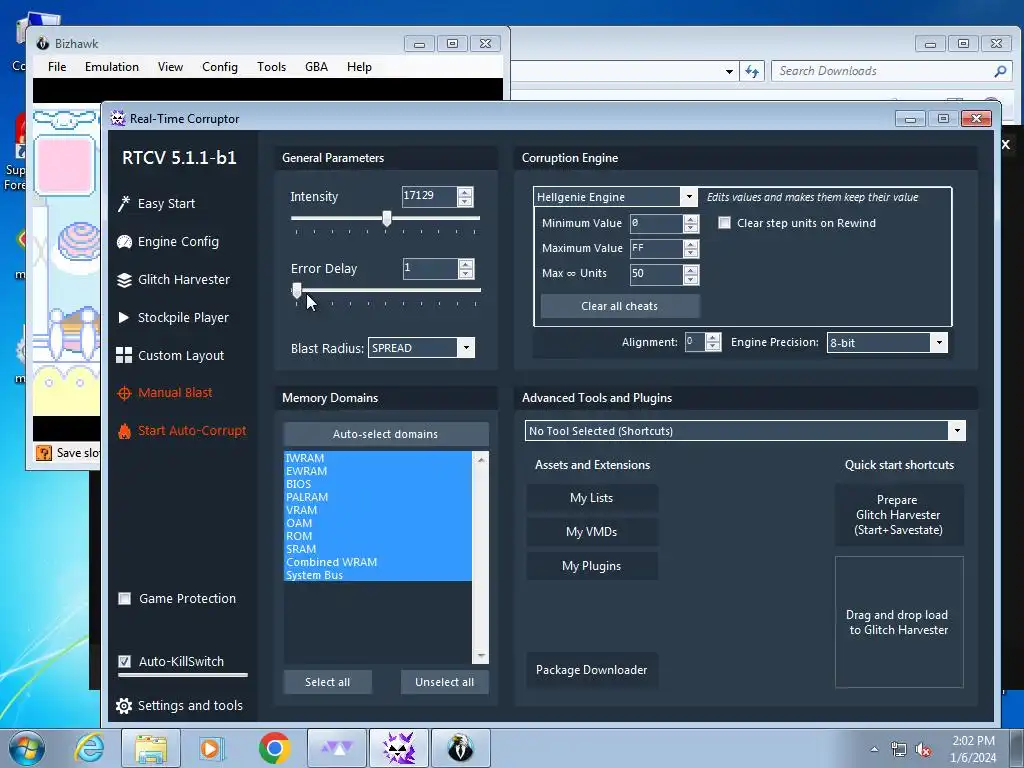Decrease the Maximum Value spinner
This screenshot has height=768, width=1024.
tap(691, 253)
